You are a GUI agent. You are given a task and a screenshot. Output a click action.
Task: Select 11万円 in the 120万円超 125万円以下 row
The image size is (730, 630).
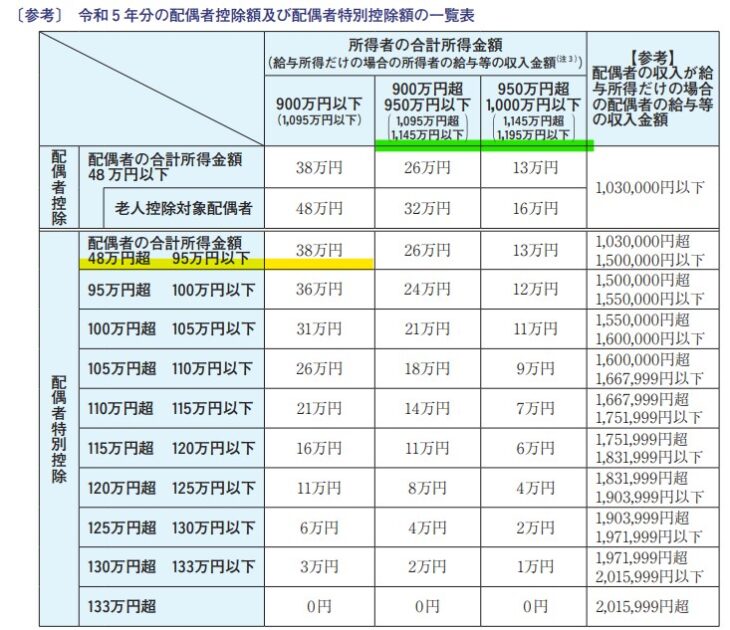319,488
